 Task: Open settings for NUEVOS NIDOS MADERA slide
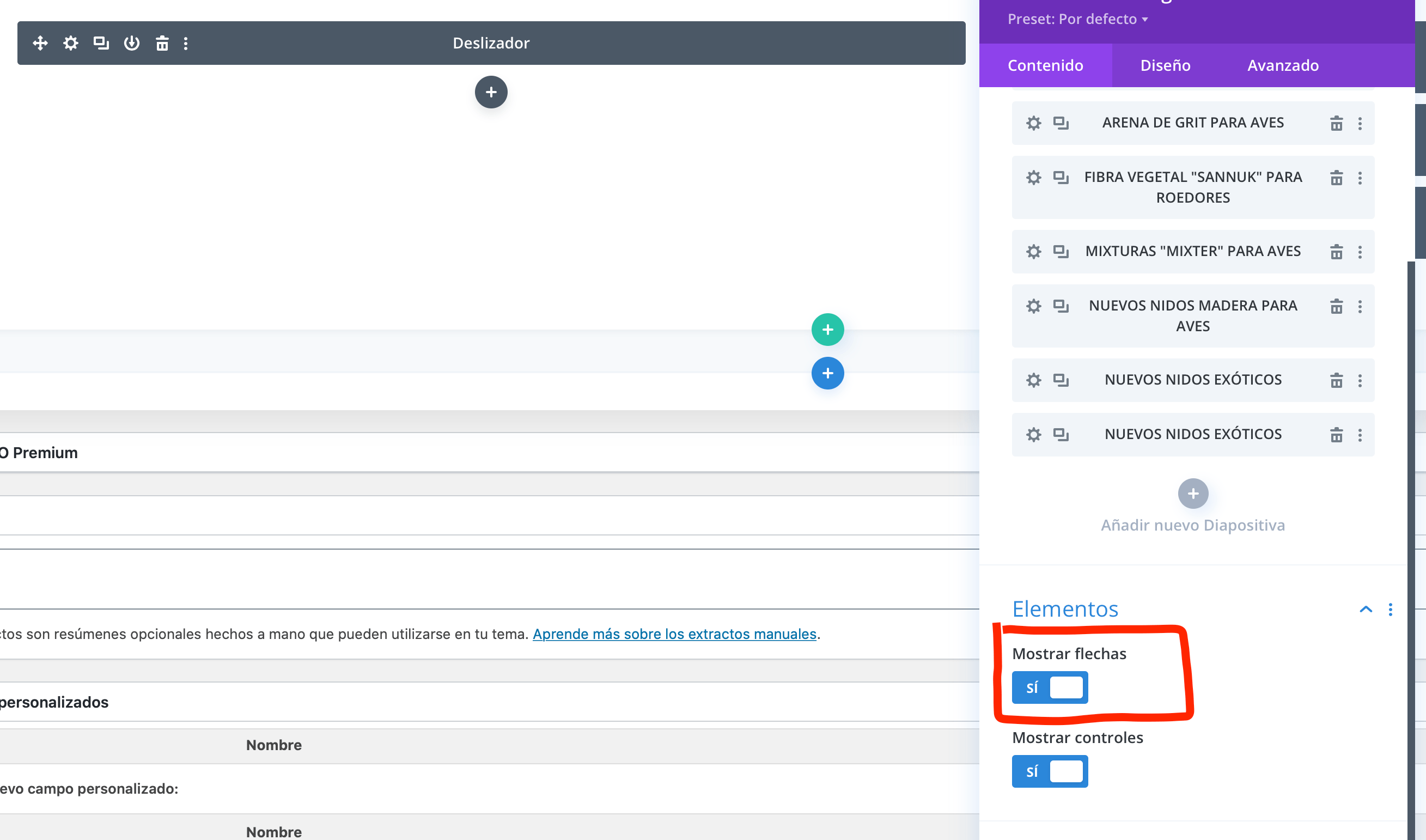pyautogui.click(x=1034, y=306)
